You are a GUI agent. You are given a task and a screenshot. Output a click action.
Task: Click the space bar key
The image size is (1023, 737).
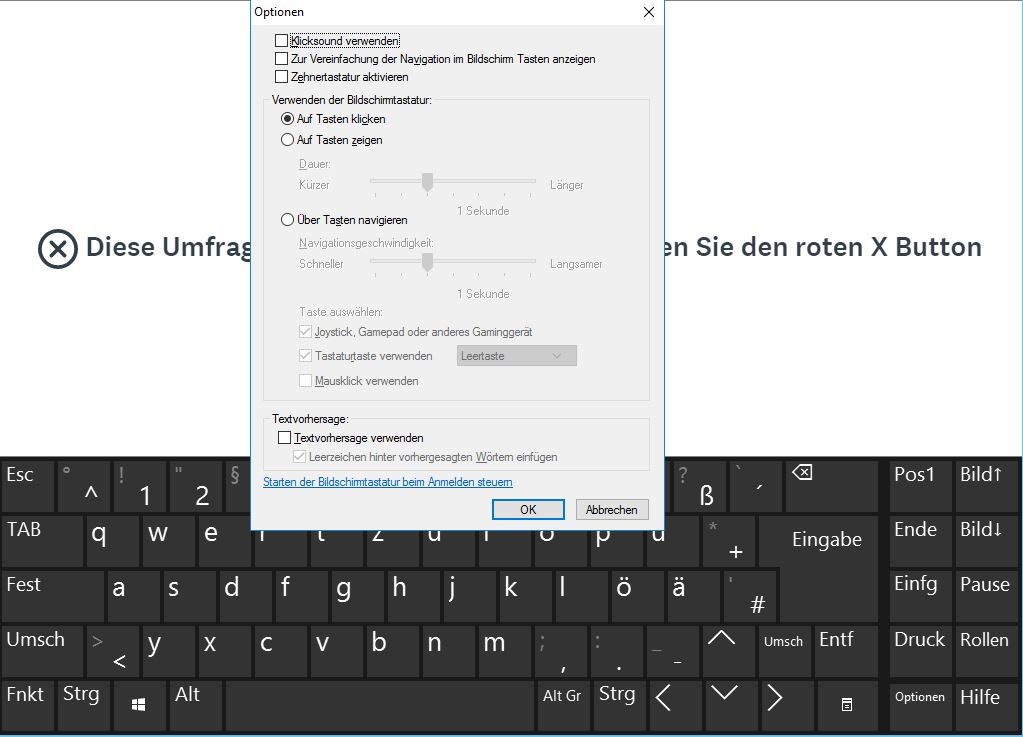click(x=380, y=704)
